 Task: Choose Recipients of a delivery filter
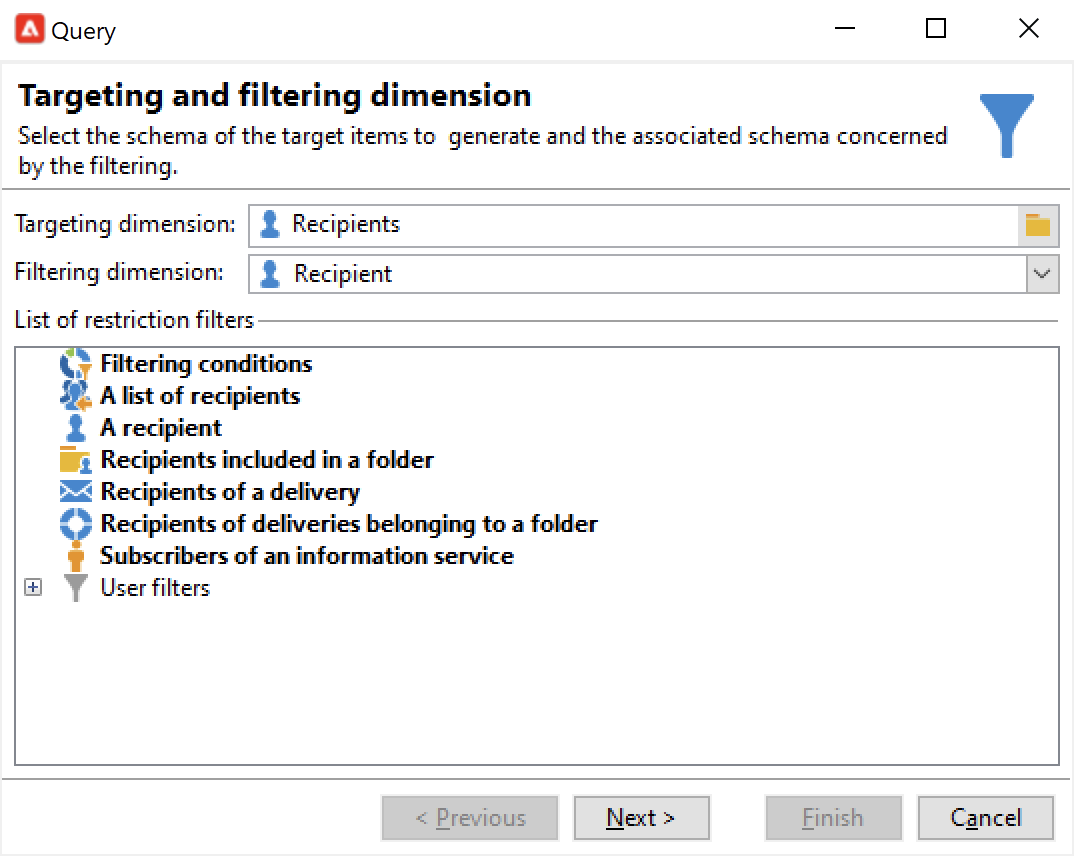[230, 492]
